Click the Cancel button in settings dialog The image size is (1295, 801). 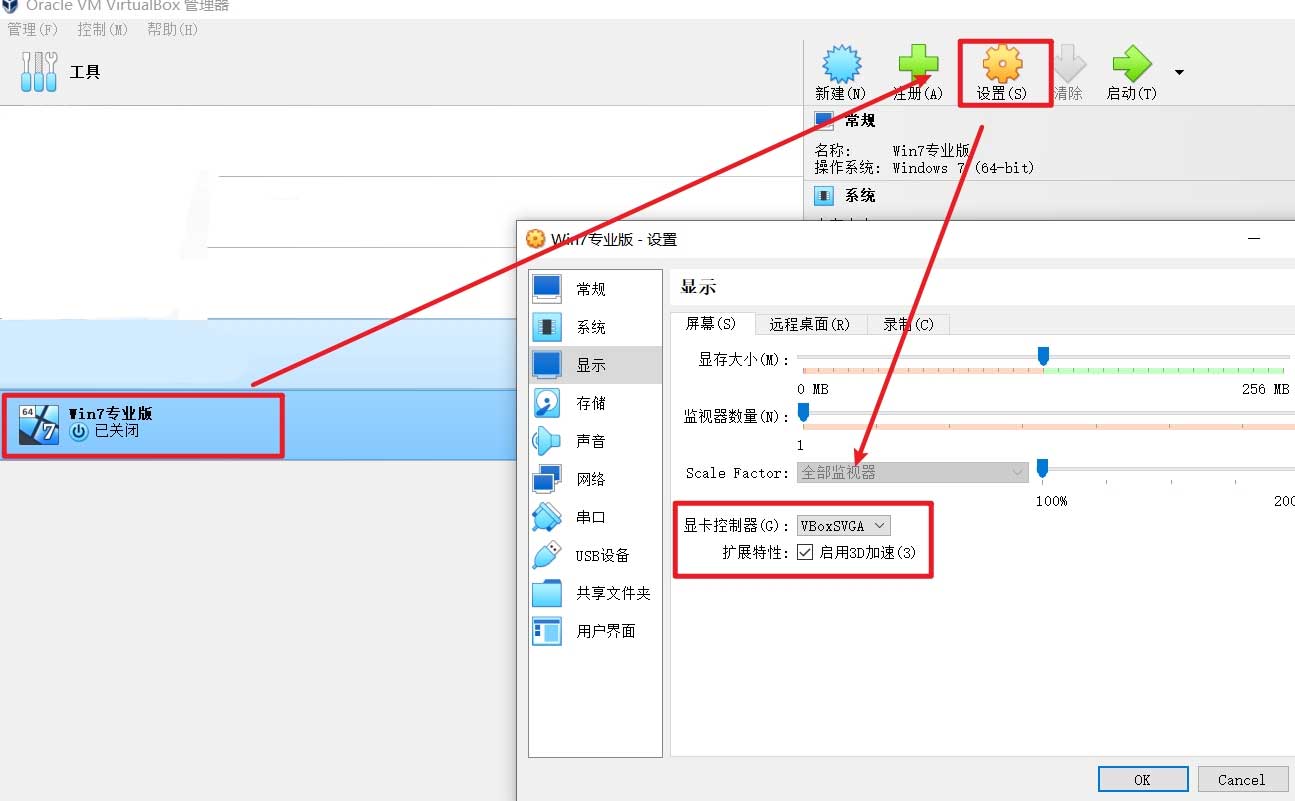point(1241,780)
